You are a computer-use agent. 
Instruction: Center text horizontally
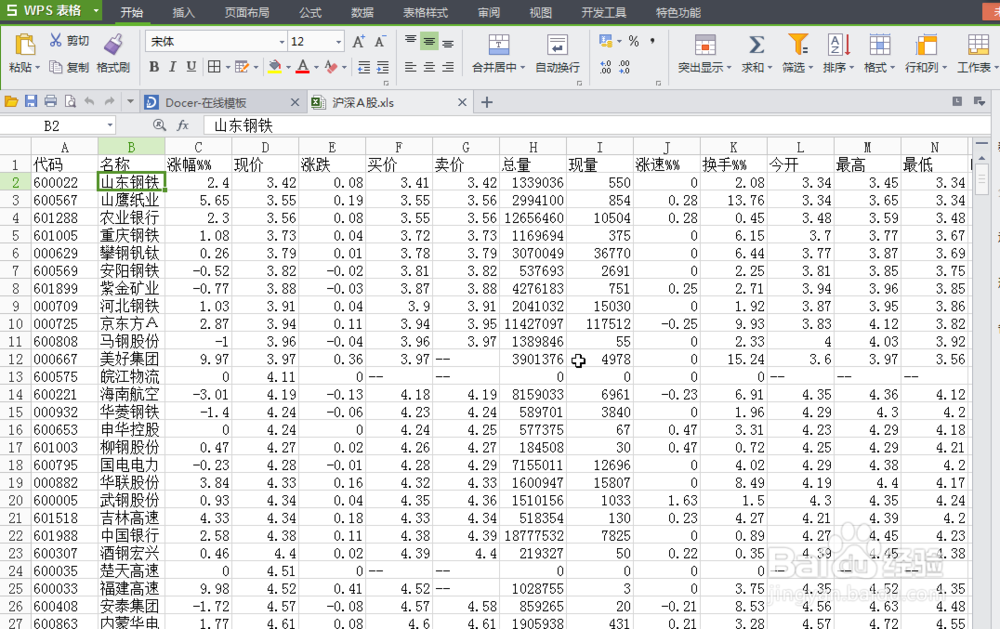[429, 67]
